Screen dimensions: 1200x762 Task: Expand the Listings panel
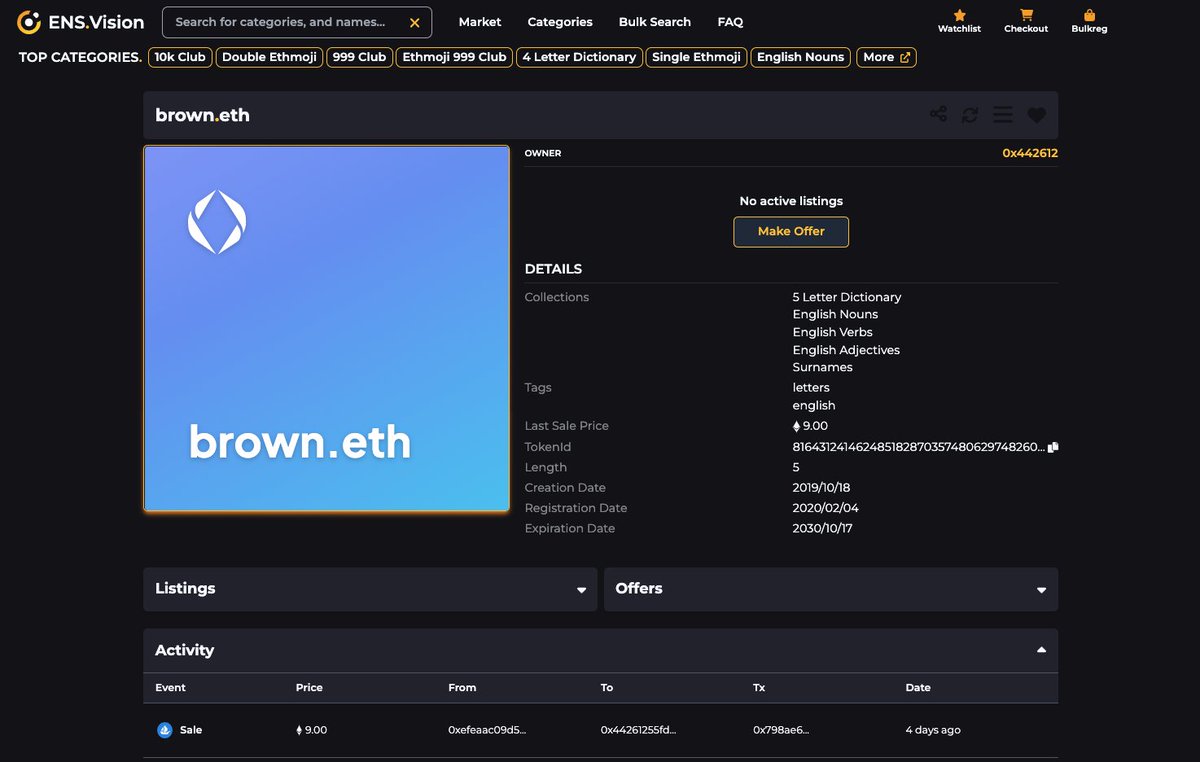370,589
